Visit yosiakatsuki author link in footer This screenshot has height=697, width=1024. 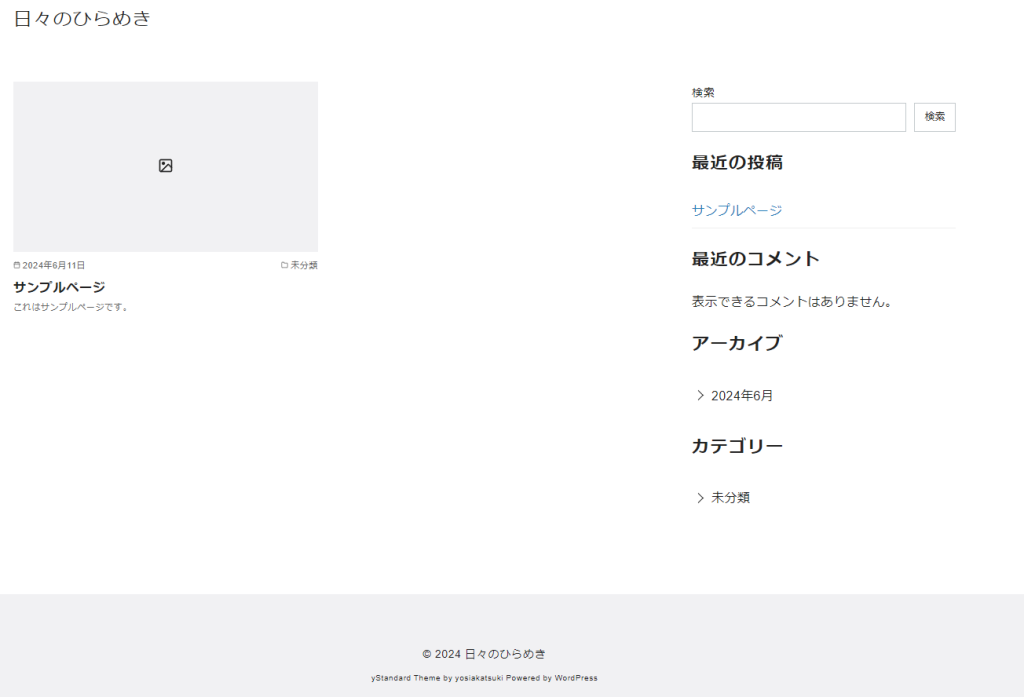click(479, 678)
